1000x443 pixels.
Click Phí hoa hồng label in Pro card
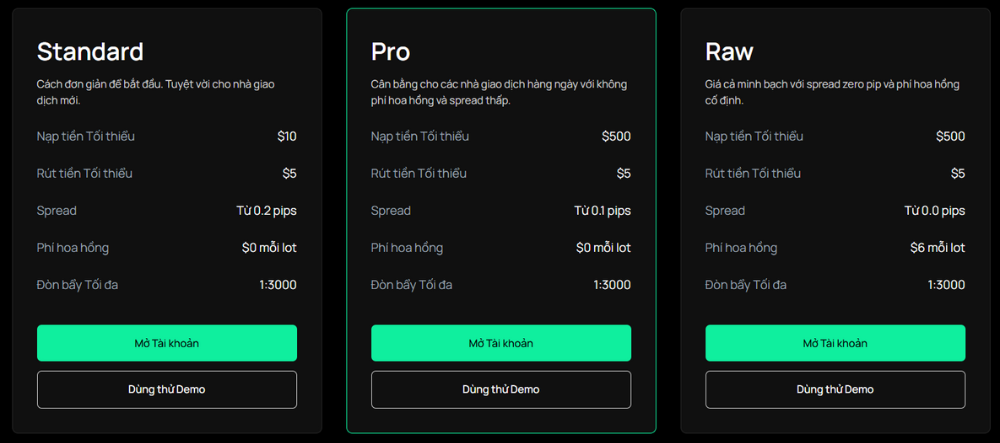click(x=407, y=248)
